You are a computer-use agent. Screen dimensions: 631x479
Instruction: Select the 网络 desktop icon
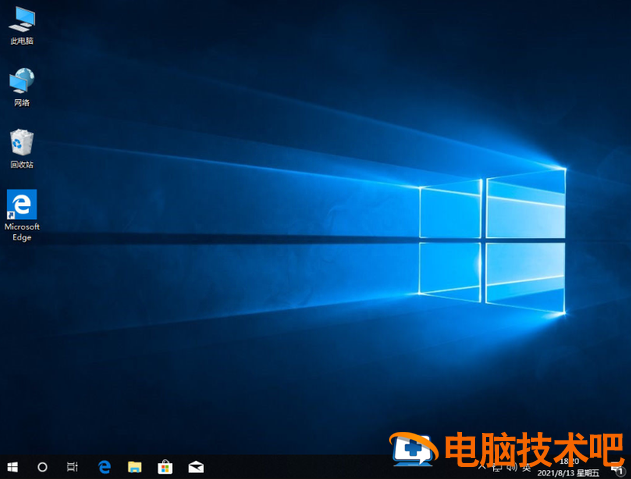click(22, 87)
